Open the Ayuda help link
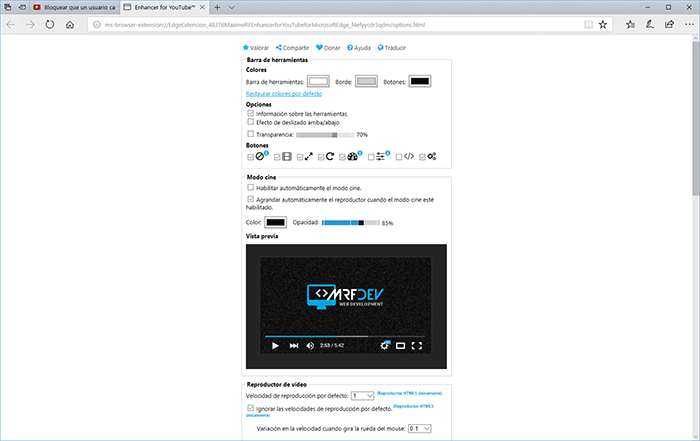The image size is (700, 441). [x=359, y=48]
